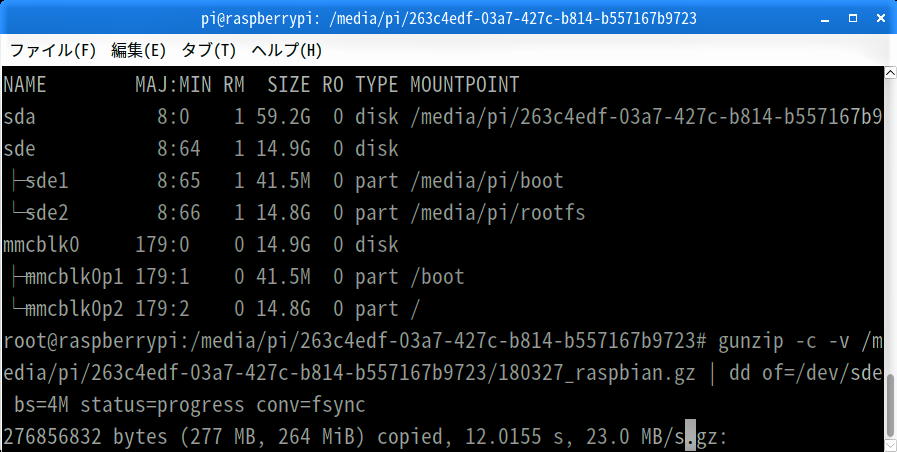897x452 pixels.
Task: Open the 編集(E) menu
Action: 138,51
